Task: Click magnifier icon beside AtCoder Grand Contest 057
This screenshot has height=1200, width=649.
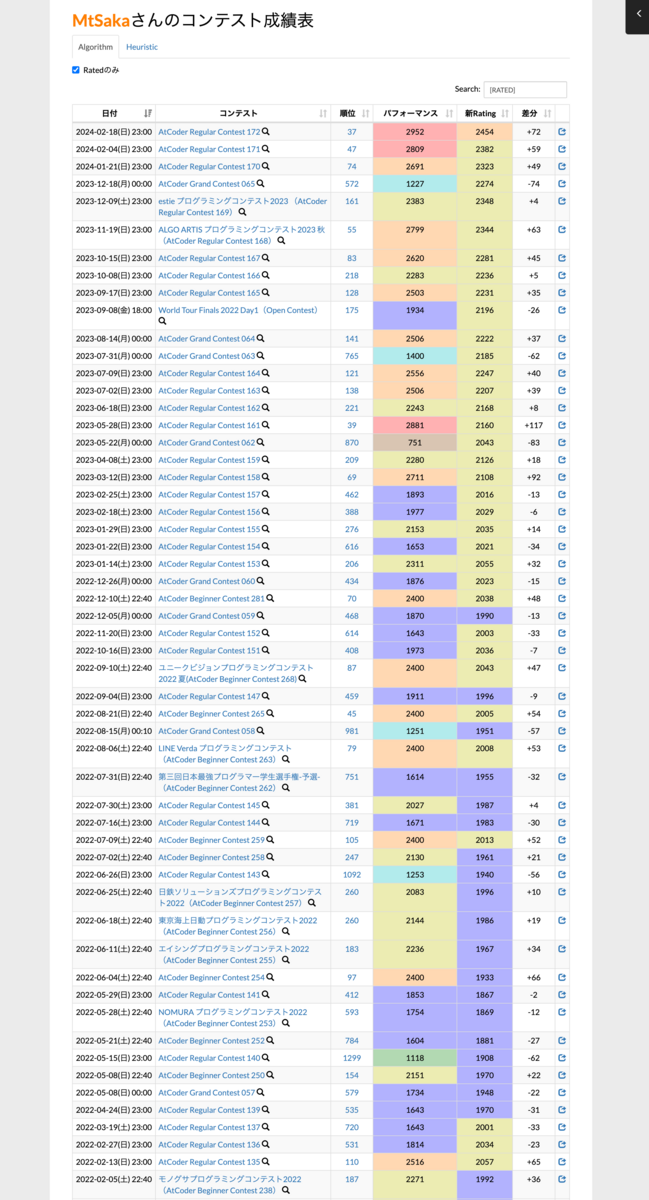Action: coord(261,1092)
